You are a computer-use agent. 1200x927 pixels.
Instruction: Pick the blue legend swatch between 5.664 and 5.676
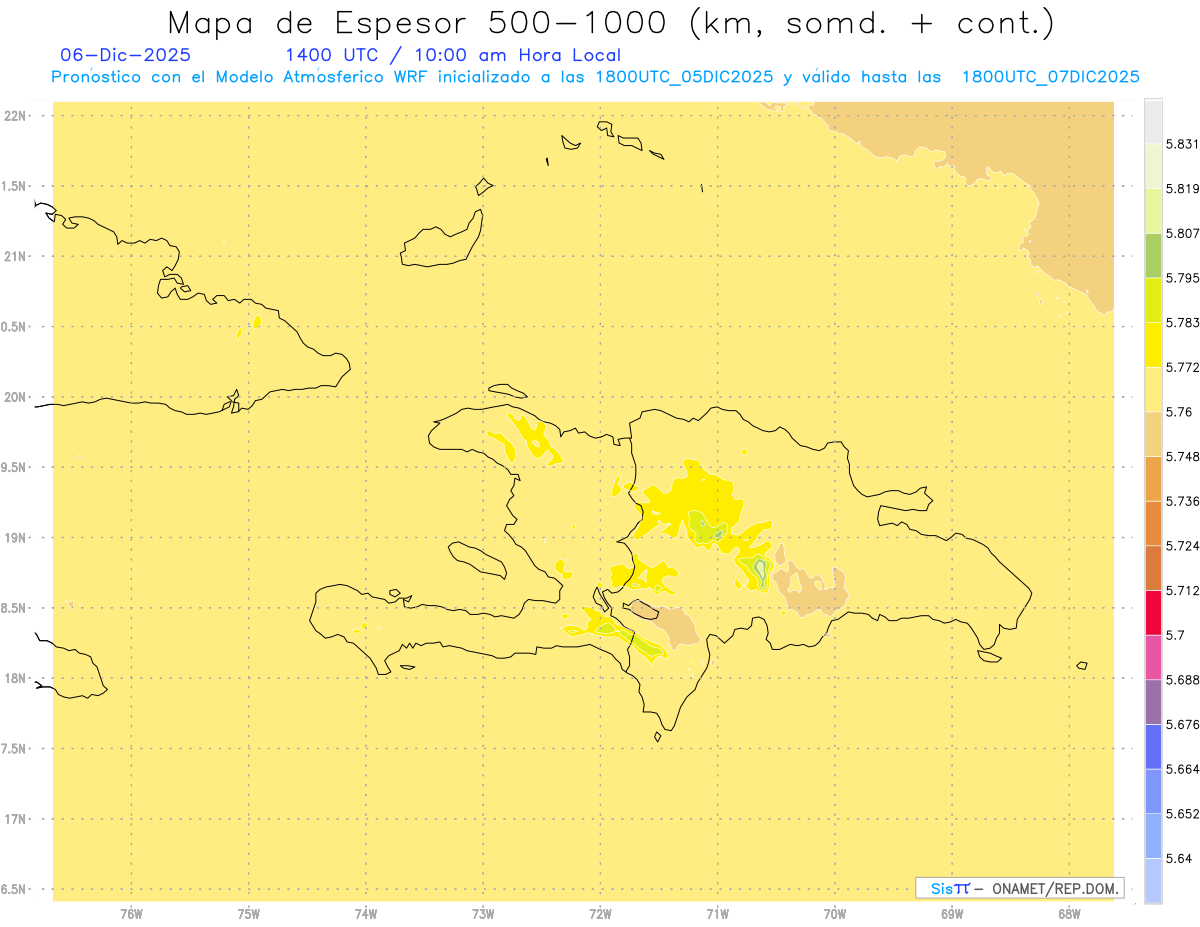1153,746
